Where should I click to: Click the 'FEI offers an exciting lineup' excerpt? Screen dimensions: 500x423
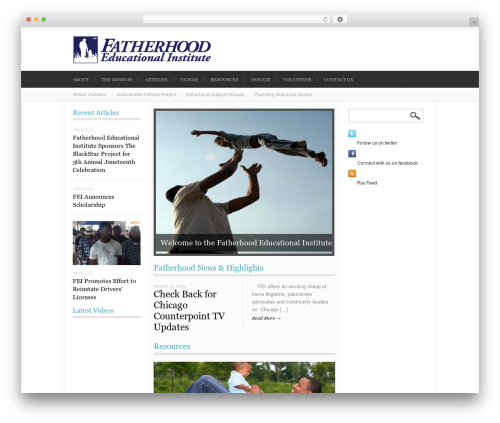point(290,298)
